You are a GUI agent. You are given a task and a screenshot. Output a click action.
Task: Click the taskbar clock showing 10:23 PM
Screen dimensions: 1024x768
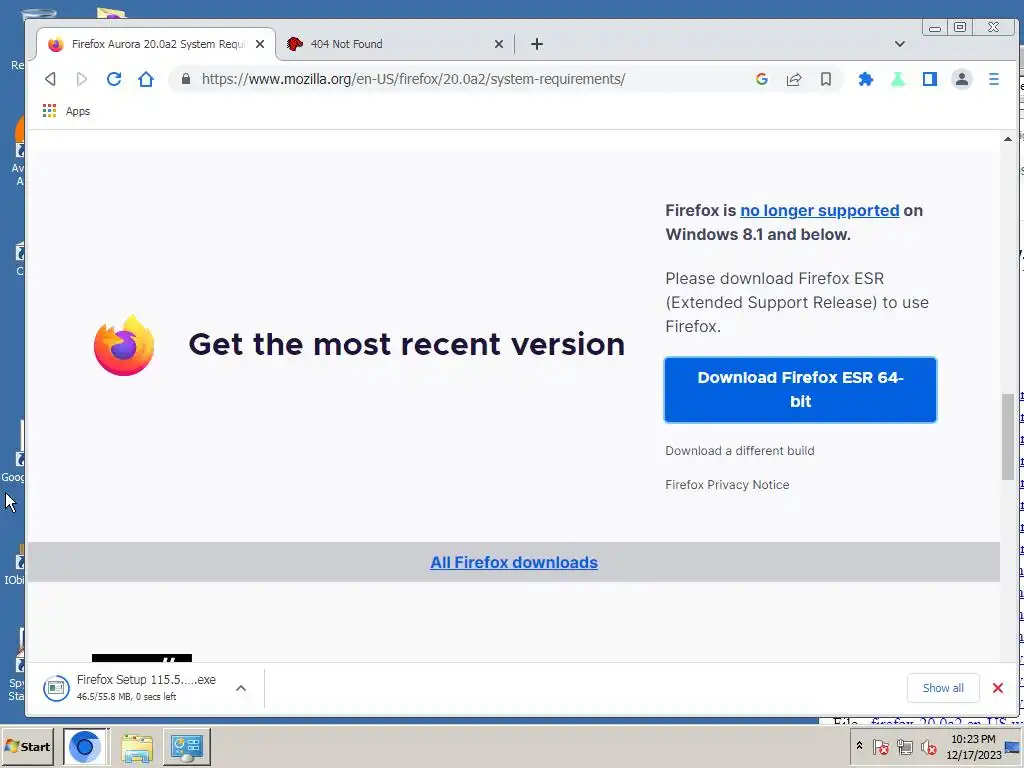(974, 746)
